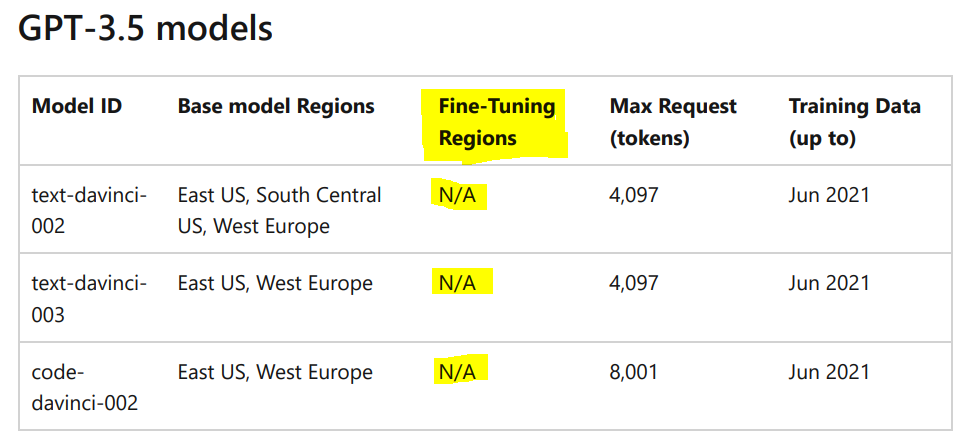Image resolution: width=969 pixels, height=442 pixels.
Task: Click the Model ID column header
Action: tap(77, 106)
